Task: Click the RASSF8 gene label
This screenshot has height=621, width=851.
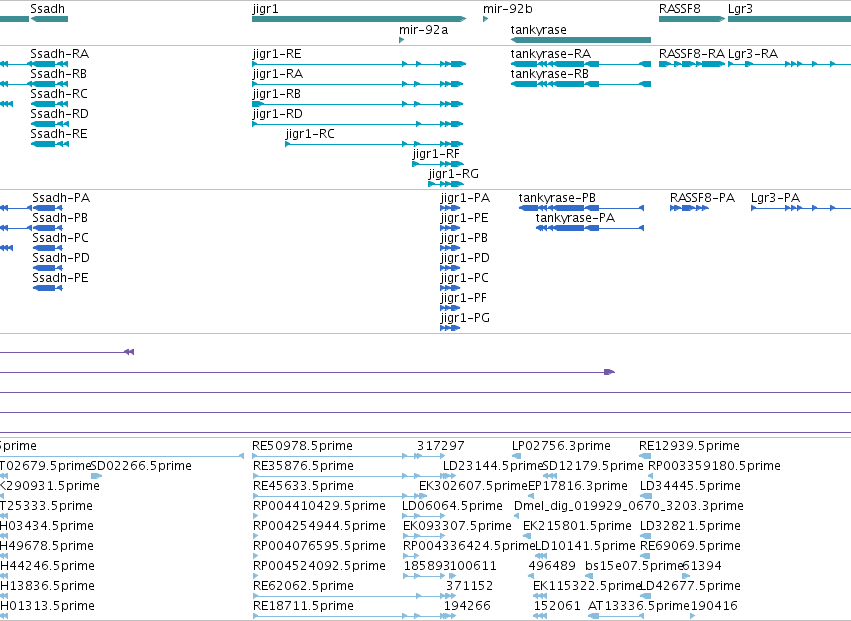Action: tap(679, 9)
